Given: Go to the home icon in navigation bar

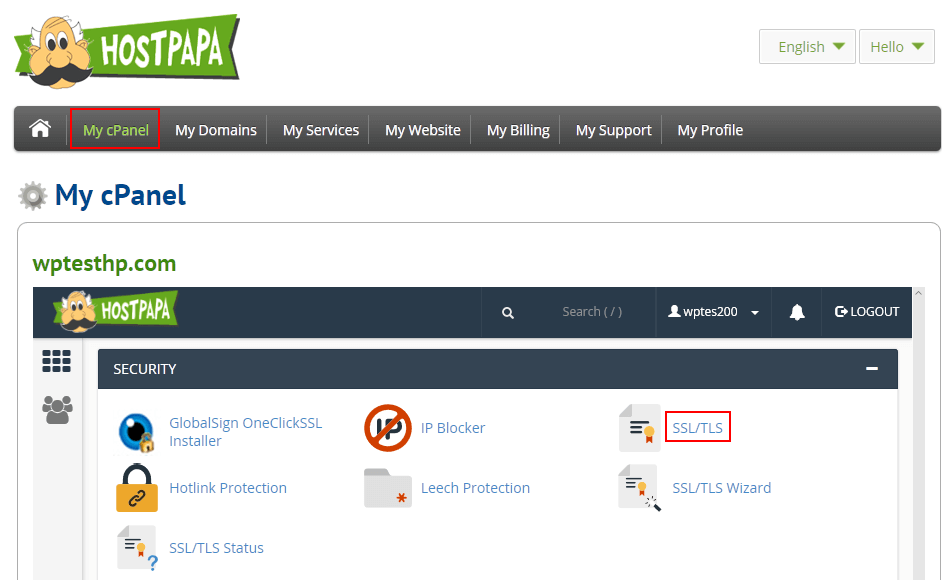Looking at the screenshot, I should [x=40, y=129].
